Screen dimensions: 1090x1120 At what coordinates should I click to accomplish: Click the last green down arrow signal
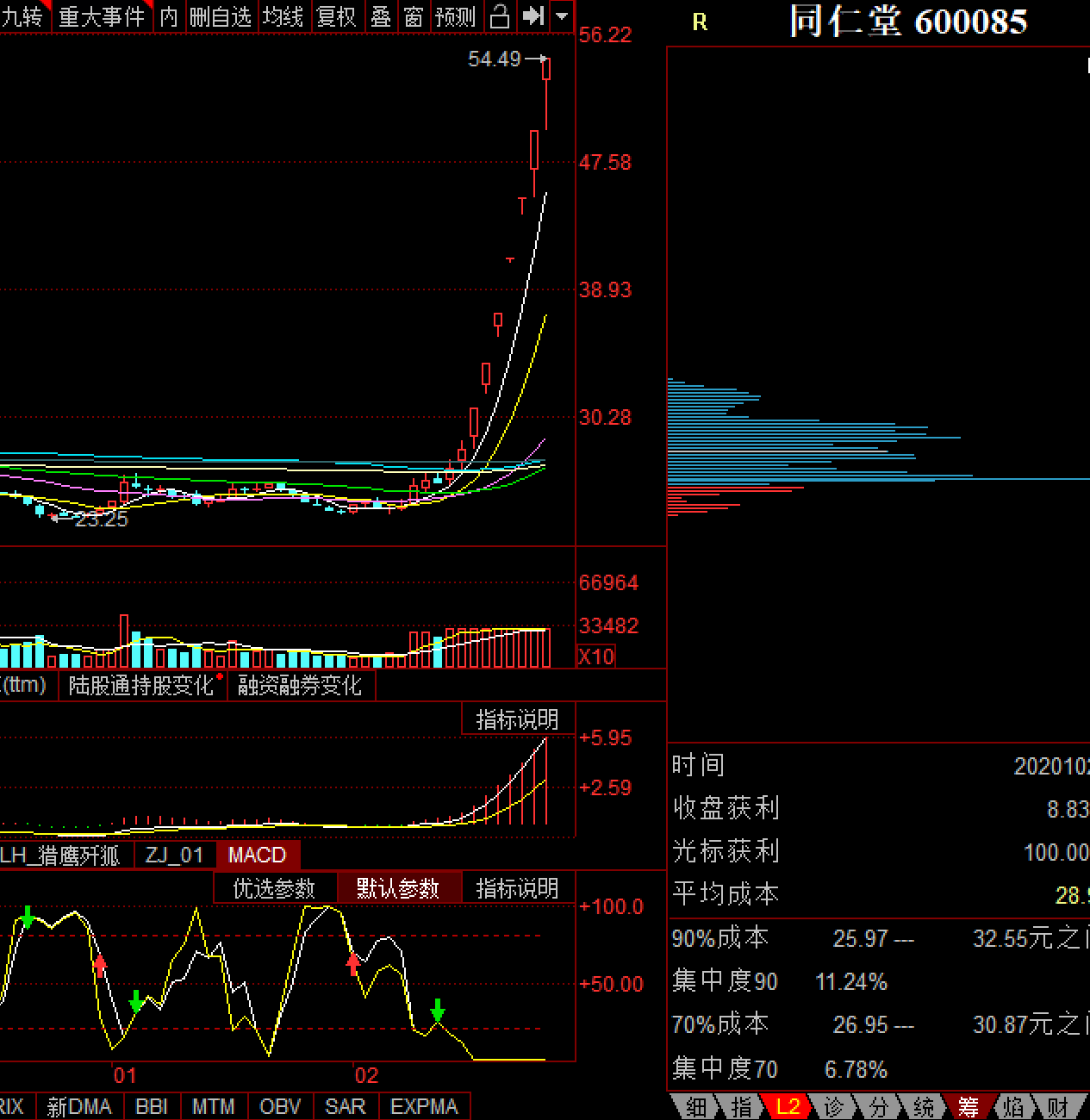(x=438, y=1010)
